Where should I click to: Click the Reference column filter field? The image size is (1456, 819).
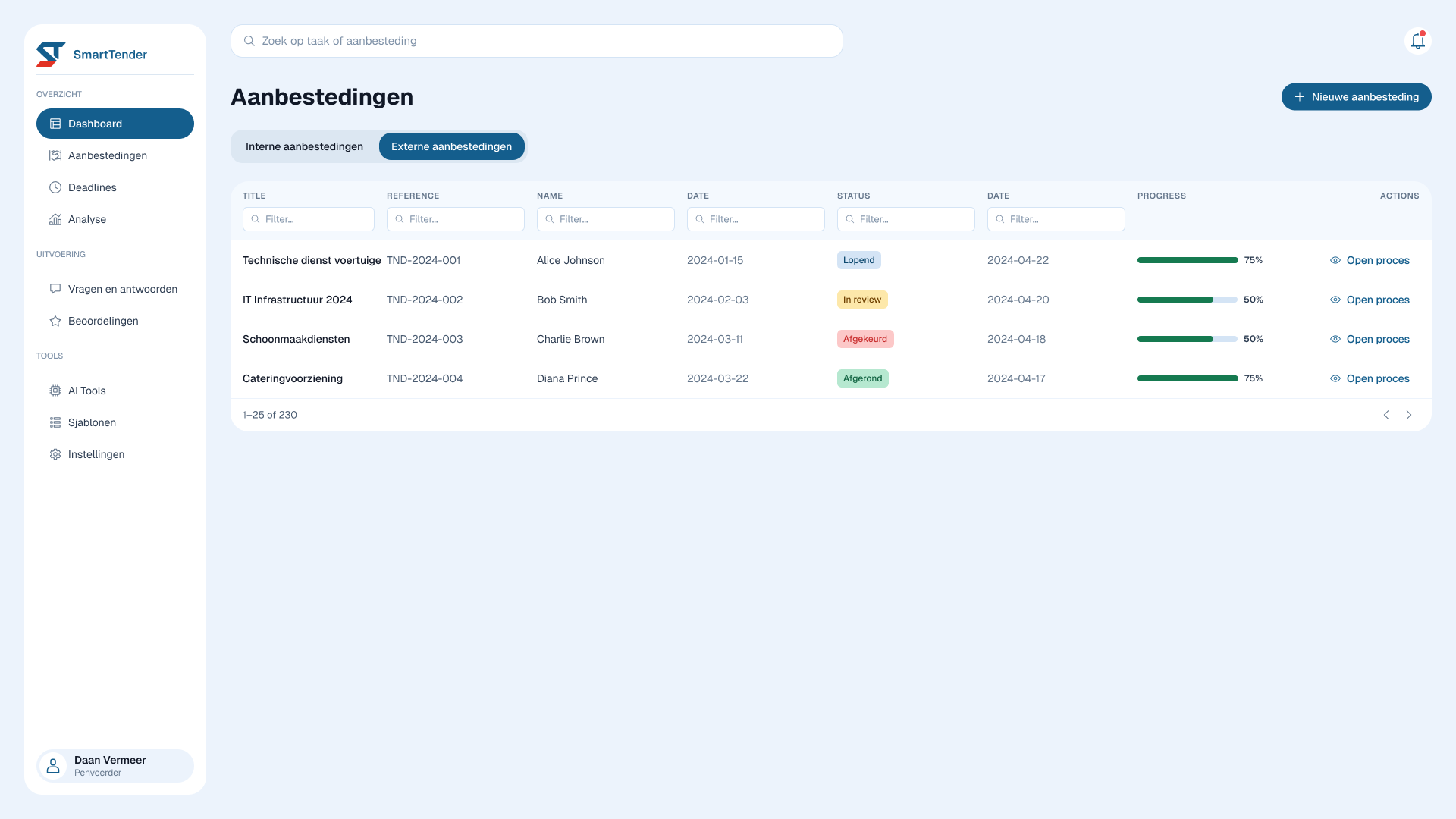point(456,219)
